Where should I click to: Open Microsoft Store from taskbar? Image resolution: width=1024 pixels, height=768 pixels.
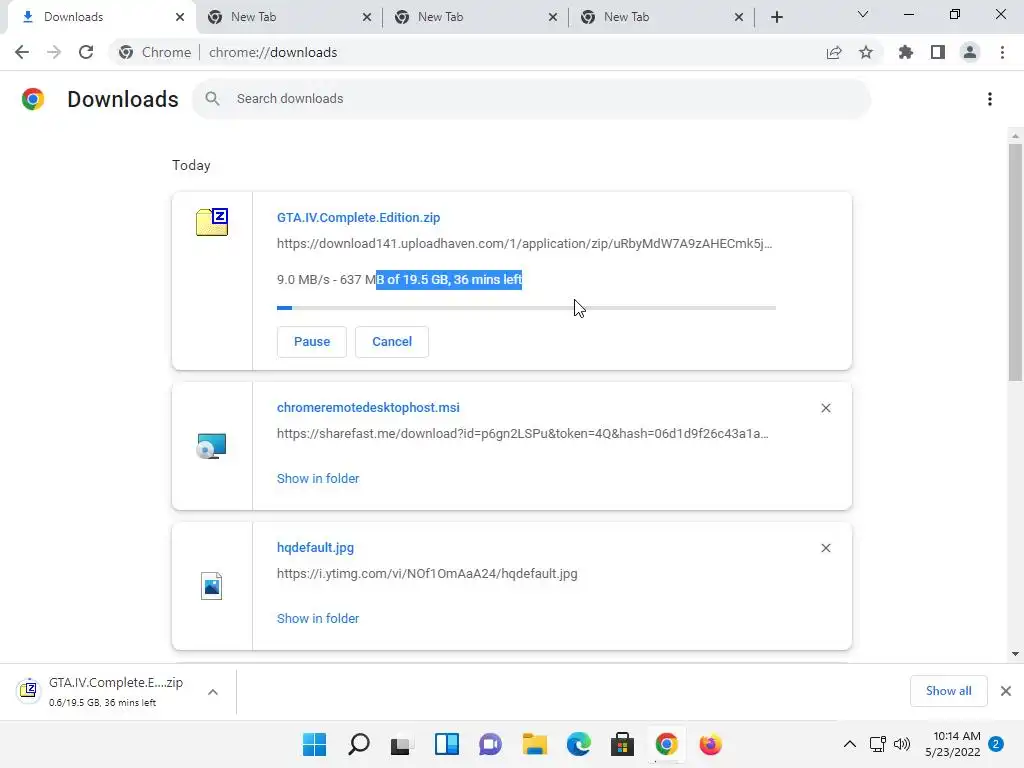(622, 744)
